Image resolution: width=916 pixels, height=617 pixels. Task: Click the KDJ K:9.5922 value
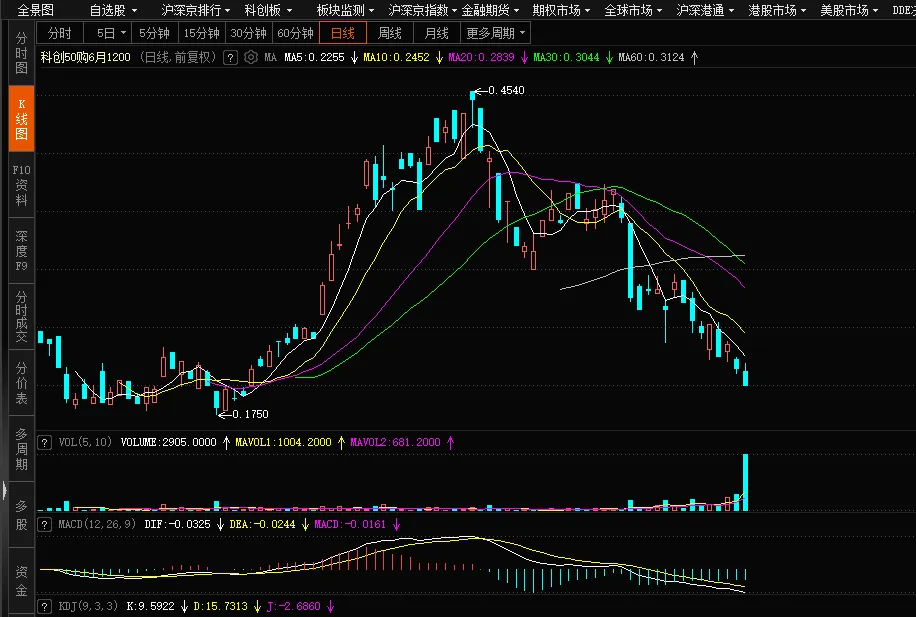click(x=151, y=606)
